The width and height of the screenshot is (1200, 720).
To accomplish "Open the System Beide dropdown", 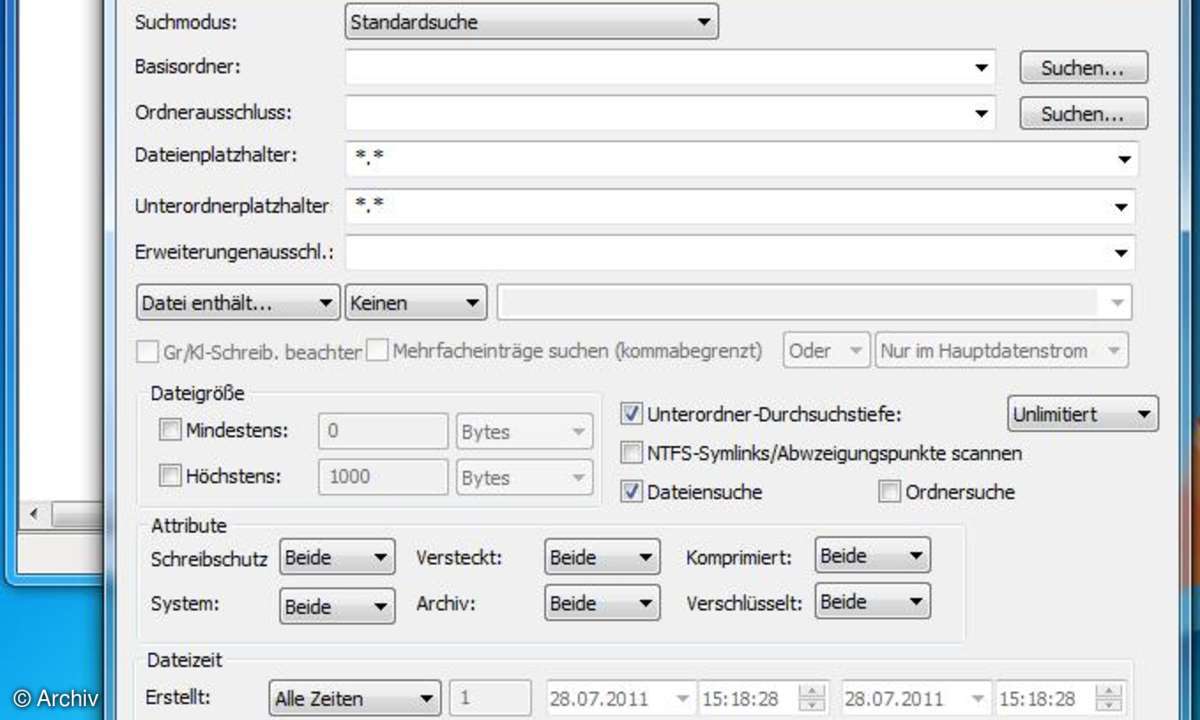I will pos(337,605).
